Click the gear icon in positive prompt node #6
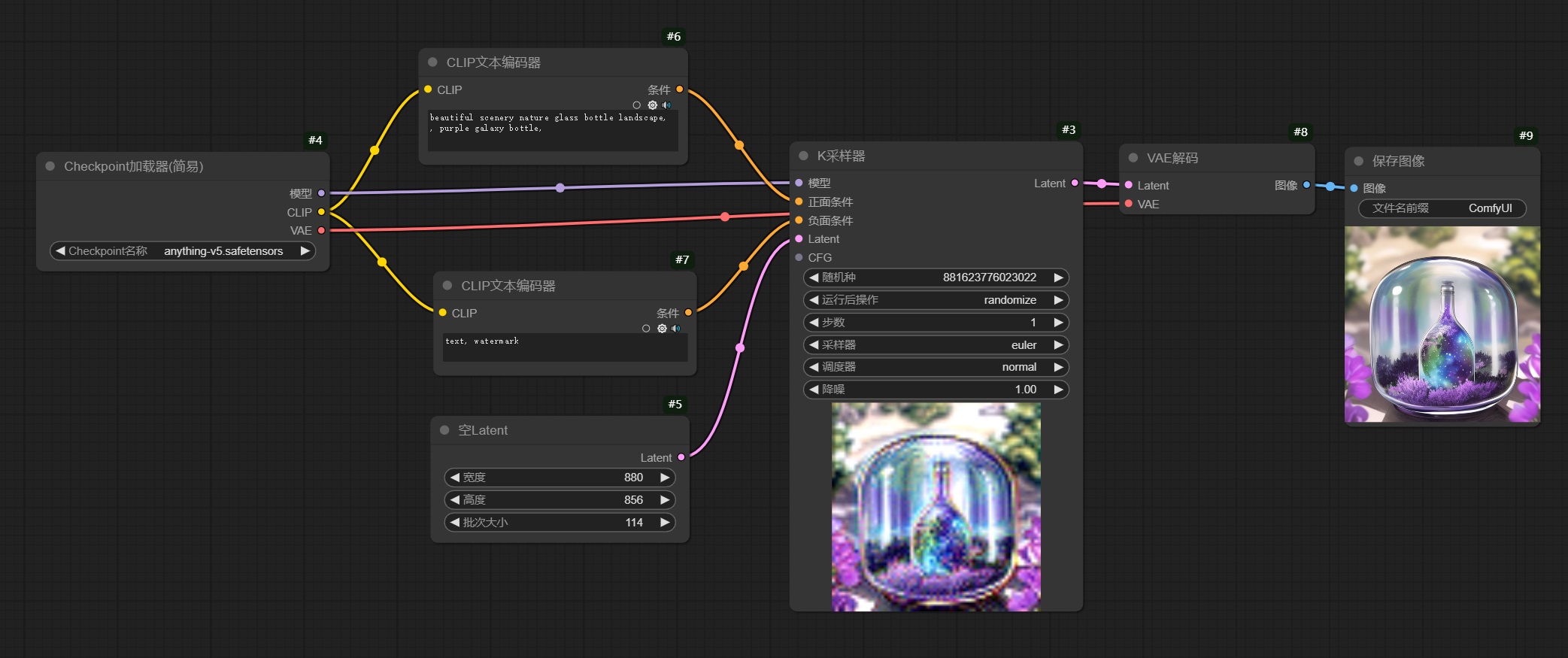 [x=652, y=105]
